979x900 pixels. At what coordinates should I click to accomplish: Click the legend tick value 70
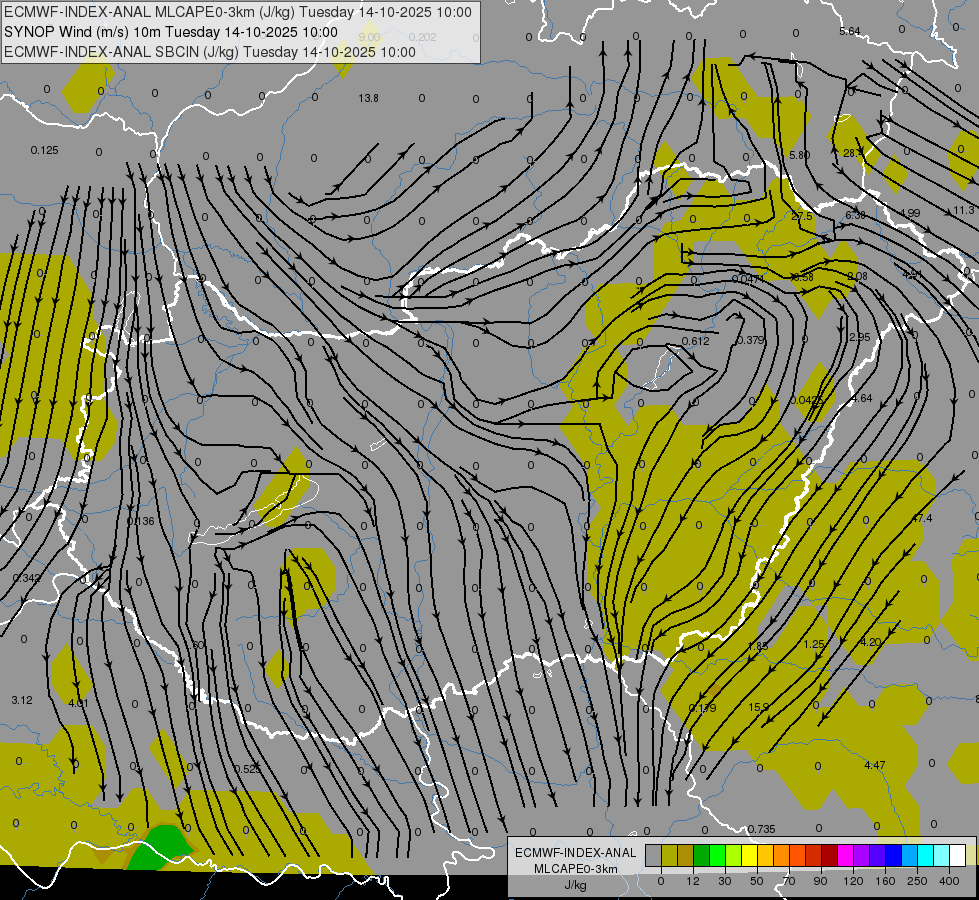pos(789,881)
